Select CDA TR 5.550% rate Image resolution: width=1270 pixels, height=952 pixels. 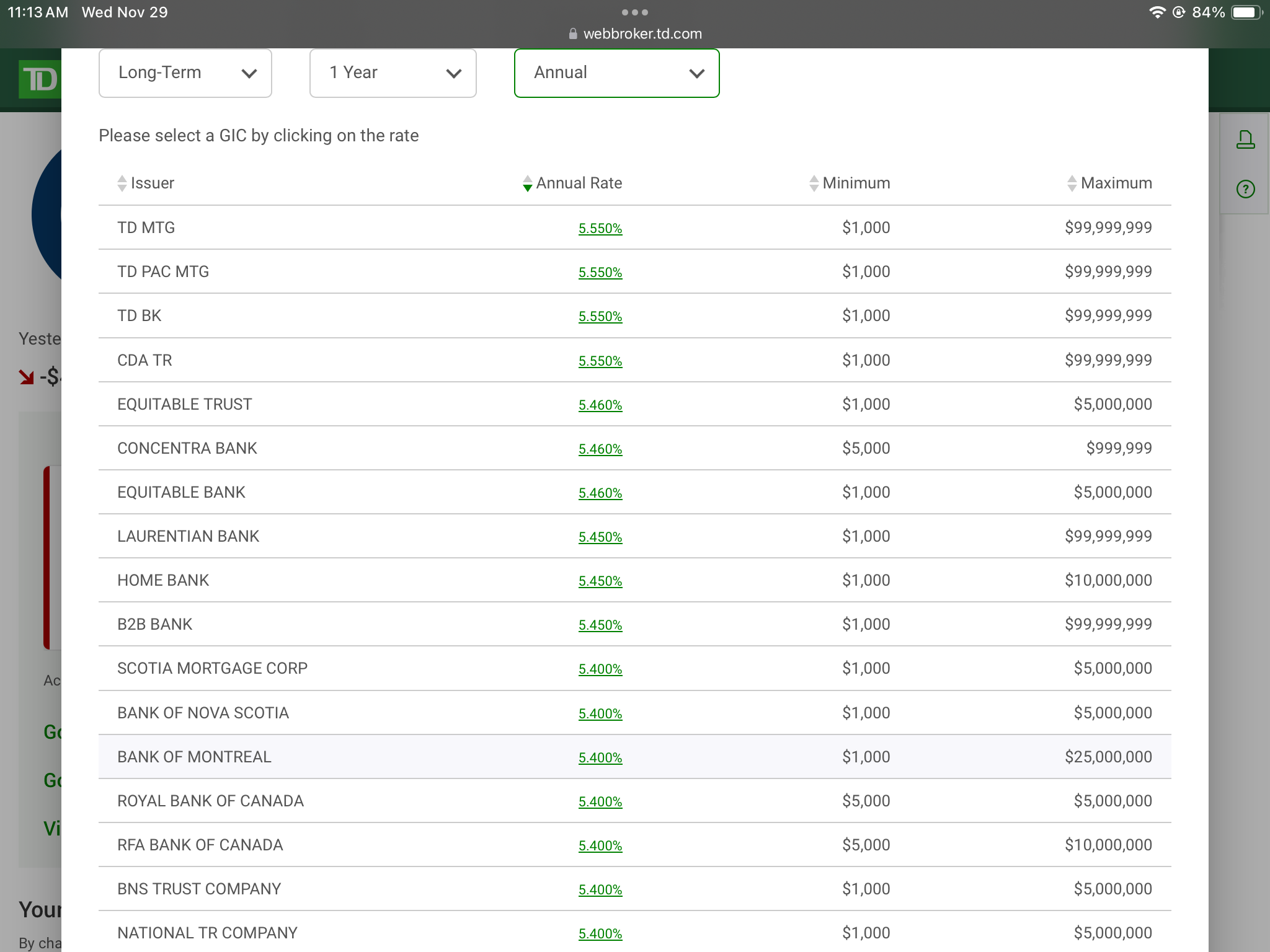600,361
